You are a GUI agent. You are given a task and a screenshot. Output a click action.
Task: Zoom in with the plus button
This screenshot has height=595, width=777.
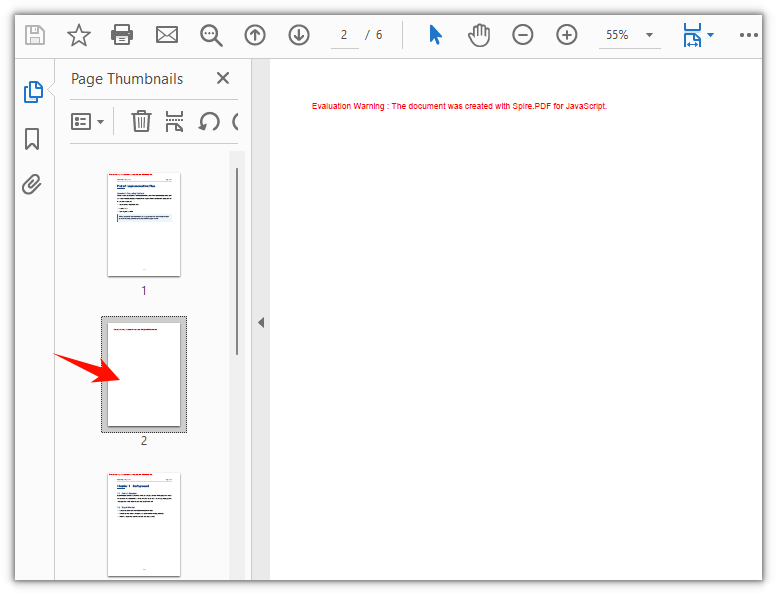(x=567, y=35)
